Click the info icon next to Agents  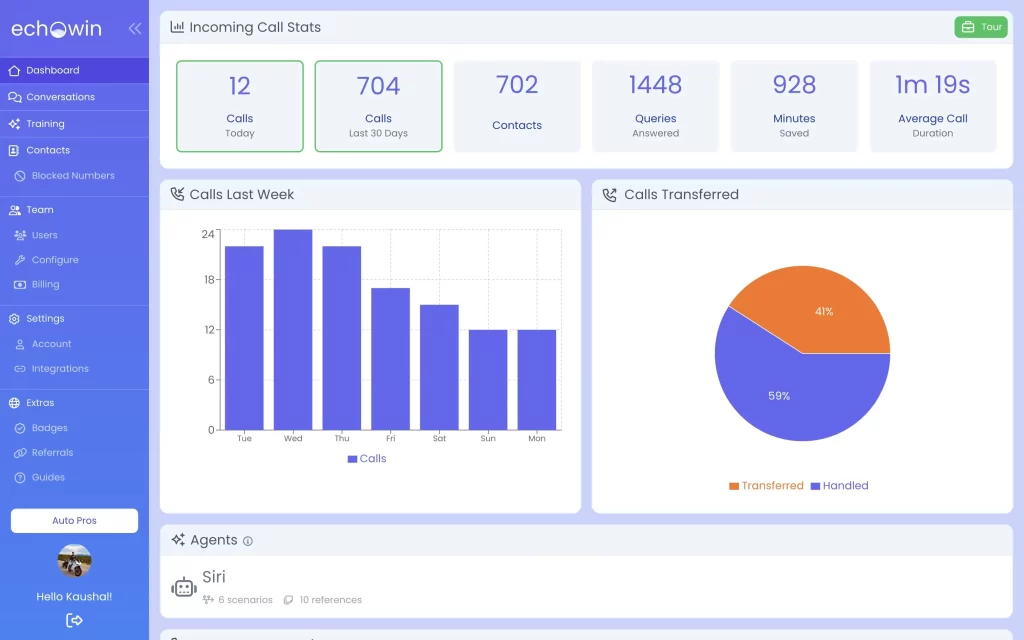(x=248, y=541)
